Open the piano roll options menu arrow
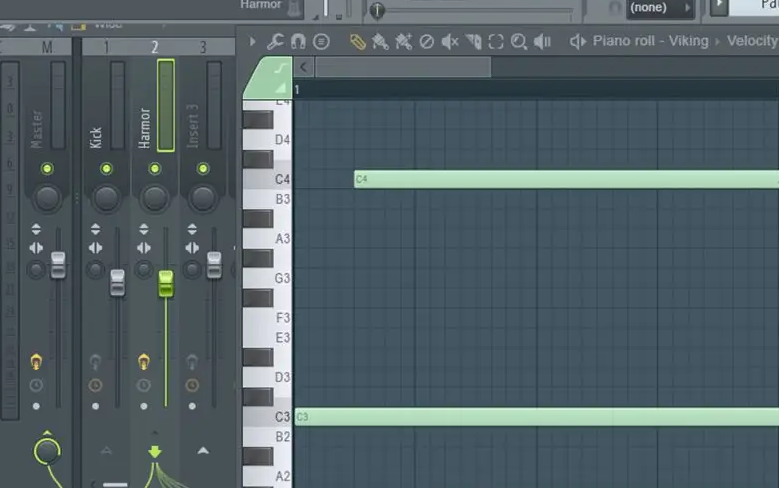 (252, 41)
